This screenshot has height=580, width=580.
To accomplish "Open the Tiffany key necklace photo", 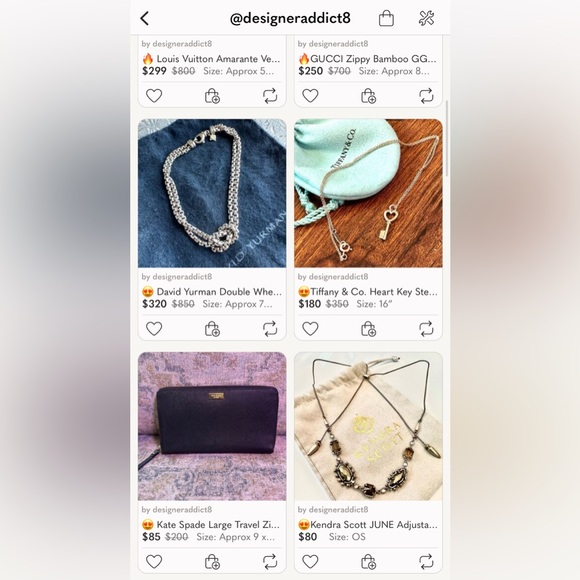I will 368,193.
